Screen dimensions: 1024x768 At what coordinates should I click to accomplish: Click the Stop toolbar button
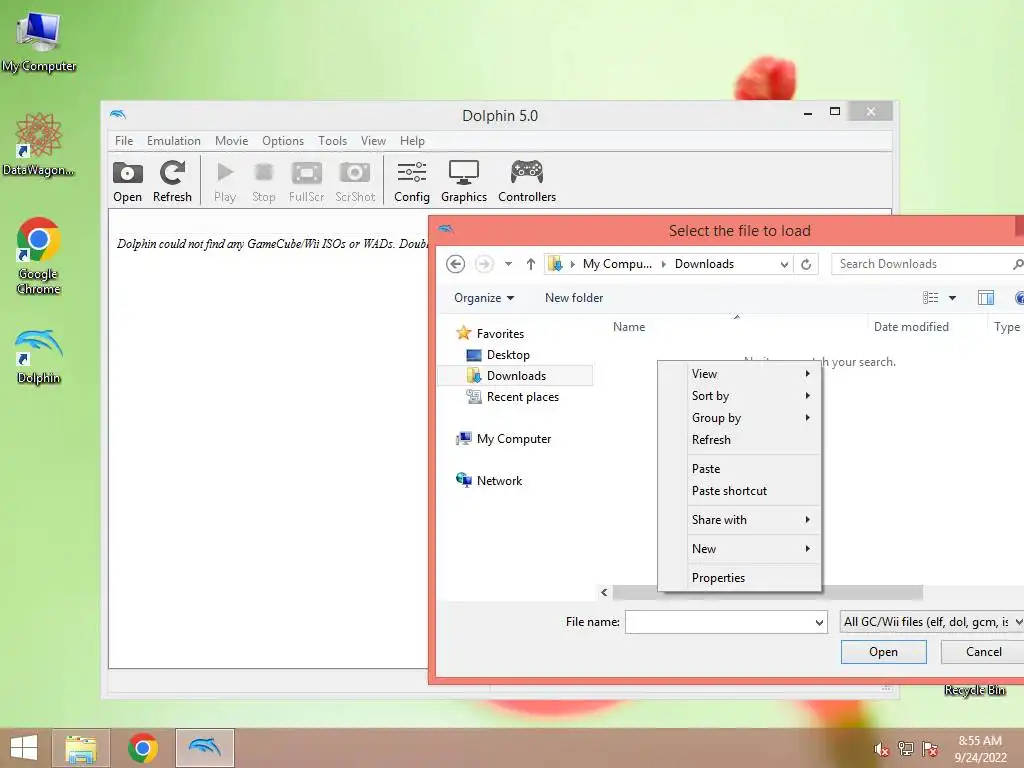264,181
